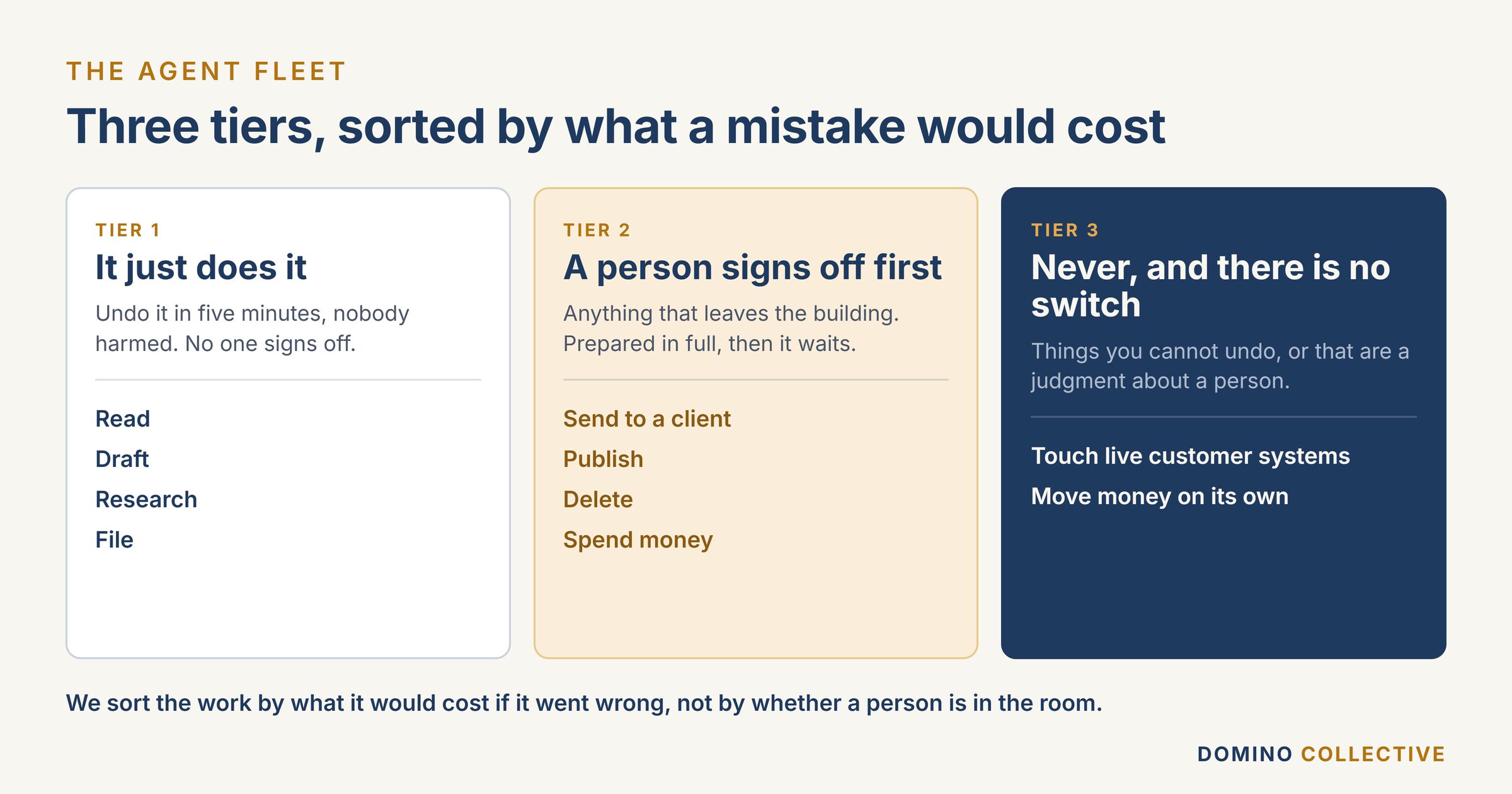Click the 'Draft' item in Tier 1
The width and height of the screenshot is (1512, 794).
(122, 459)
